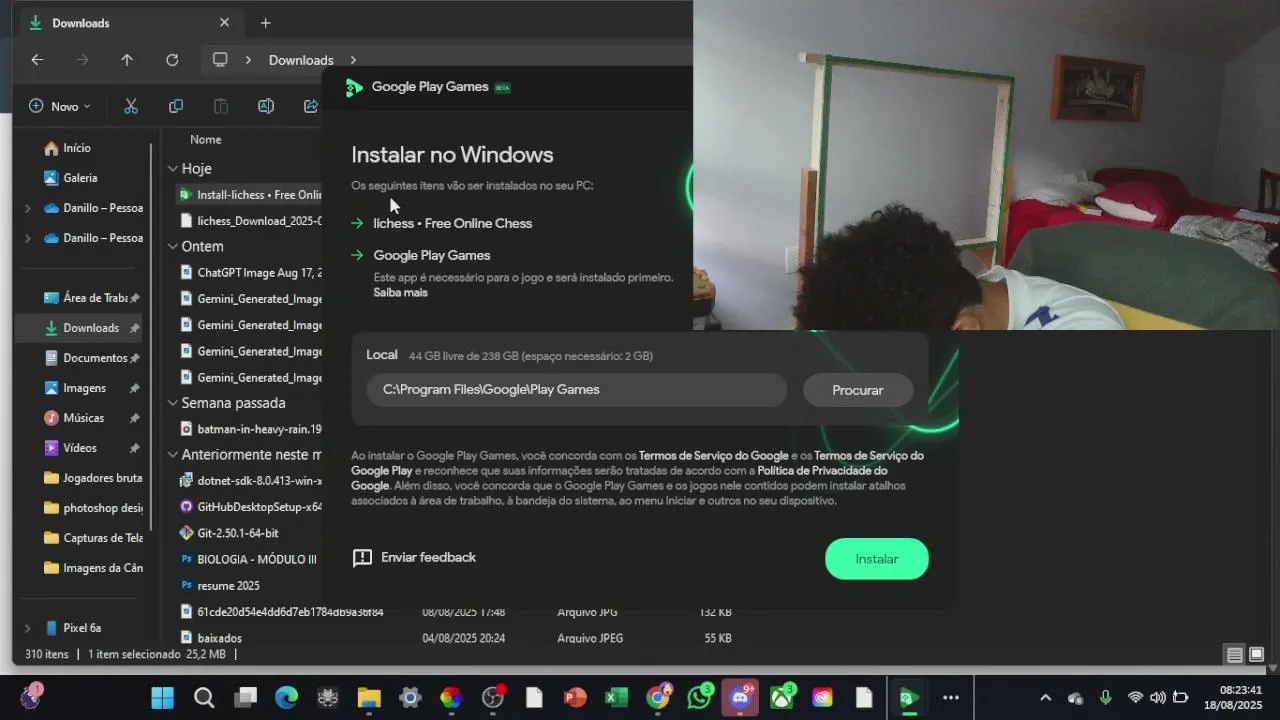Click the Paste icon in Explorer toolbar
The height and width of the screenshot is (720, 1280).
coord(221,106)
